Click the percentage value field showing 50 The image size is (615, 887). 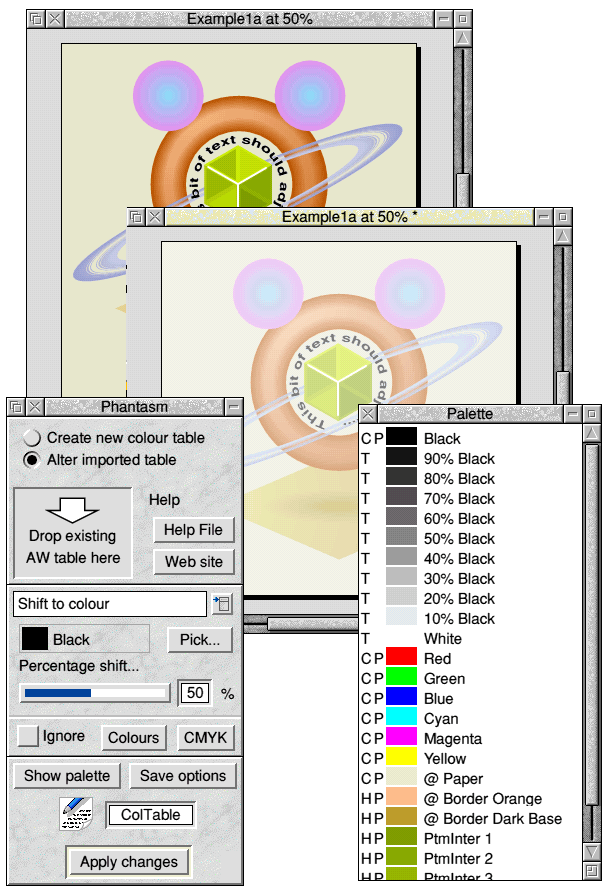195,693
